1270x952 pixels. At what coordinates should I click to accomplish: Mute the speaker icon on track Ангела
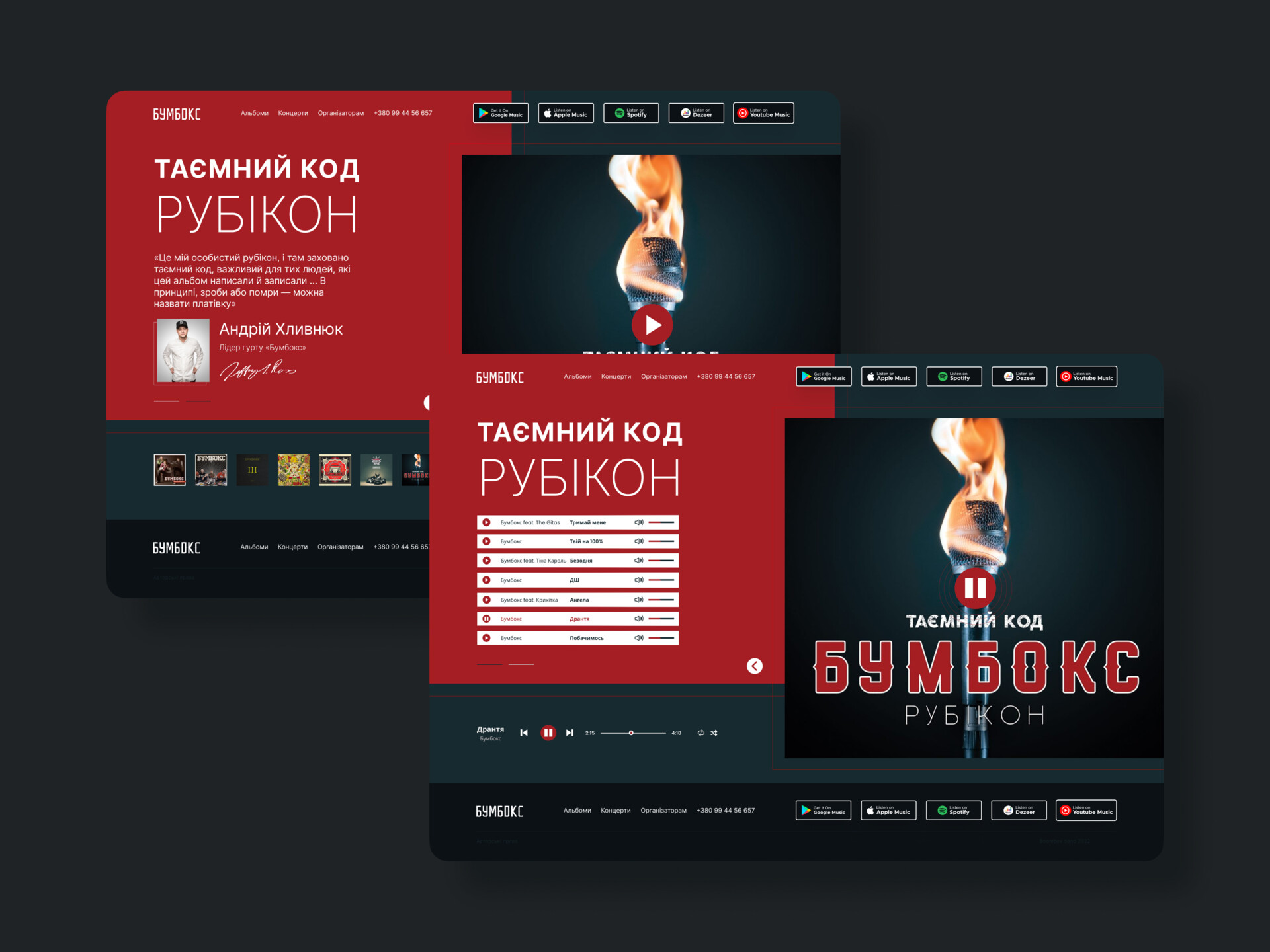pos(638,600)
